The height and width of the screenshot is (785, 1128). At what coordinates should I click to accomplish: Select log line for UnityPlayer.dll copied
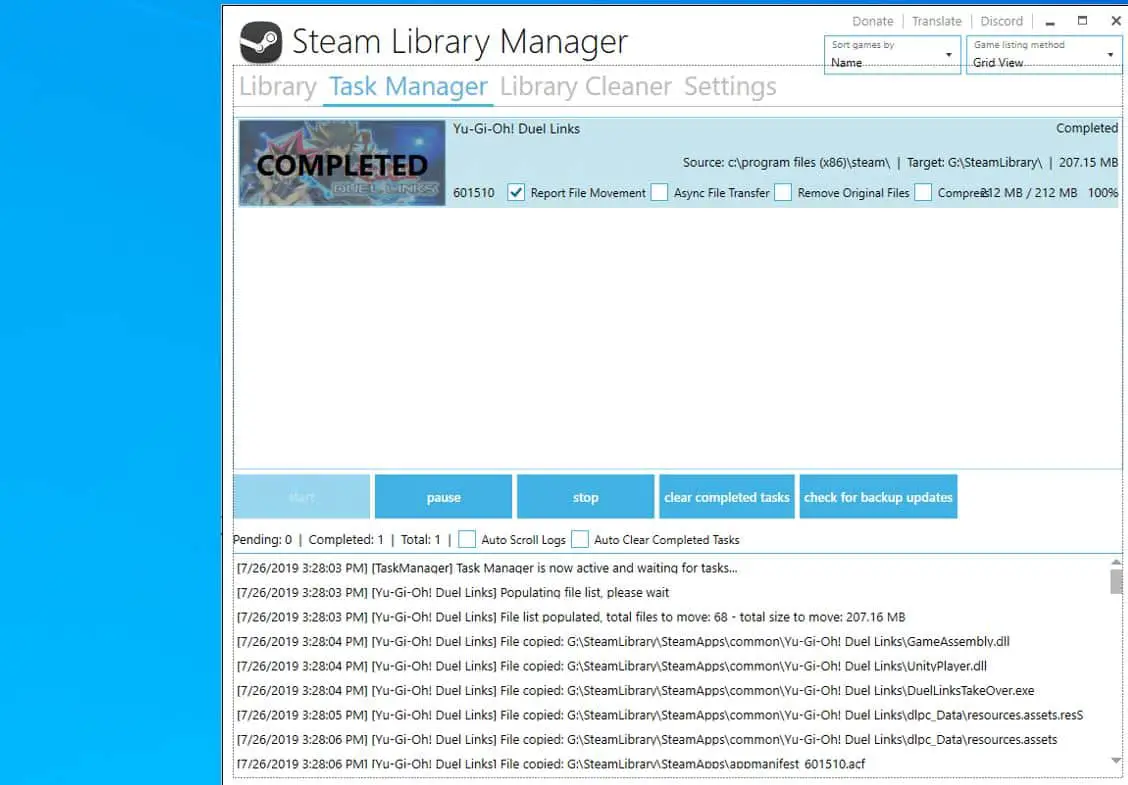(612, 666)
